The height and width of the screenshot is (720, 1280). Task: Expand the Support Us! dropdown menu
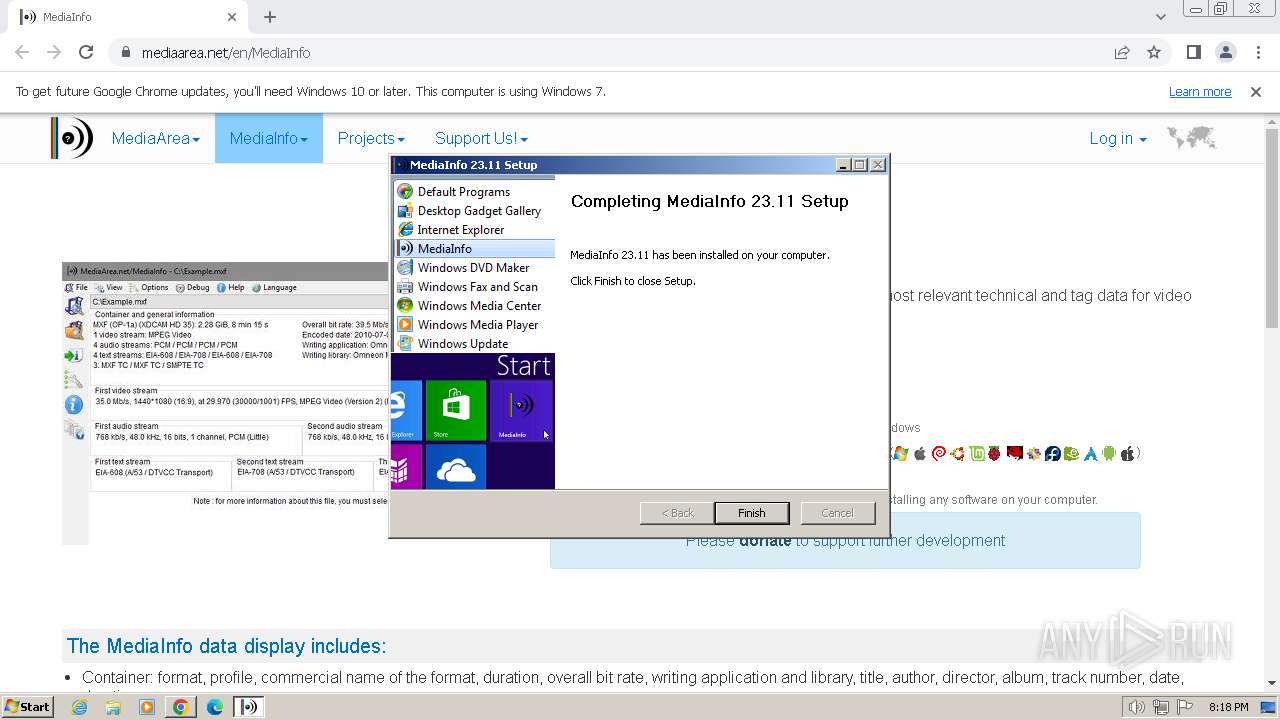click(x=481, y=138)
